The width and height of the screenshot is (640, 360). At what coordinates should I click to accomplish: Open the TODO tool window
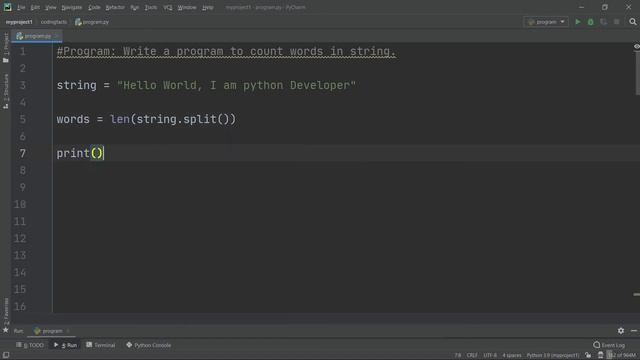[30, 345]
